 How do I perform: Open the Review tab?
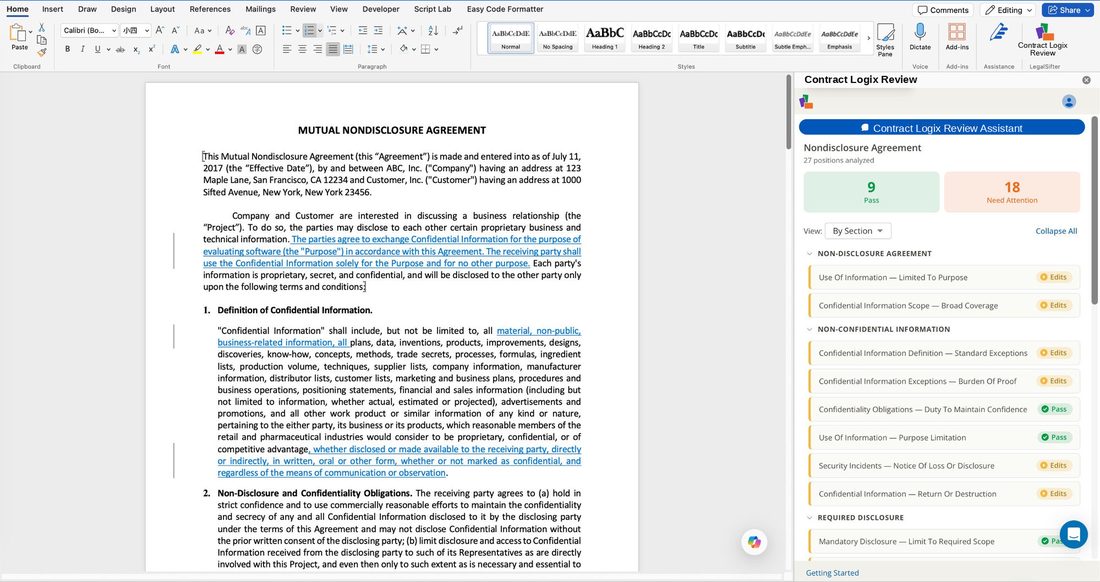tap(303, 9)
